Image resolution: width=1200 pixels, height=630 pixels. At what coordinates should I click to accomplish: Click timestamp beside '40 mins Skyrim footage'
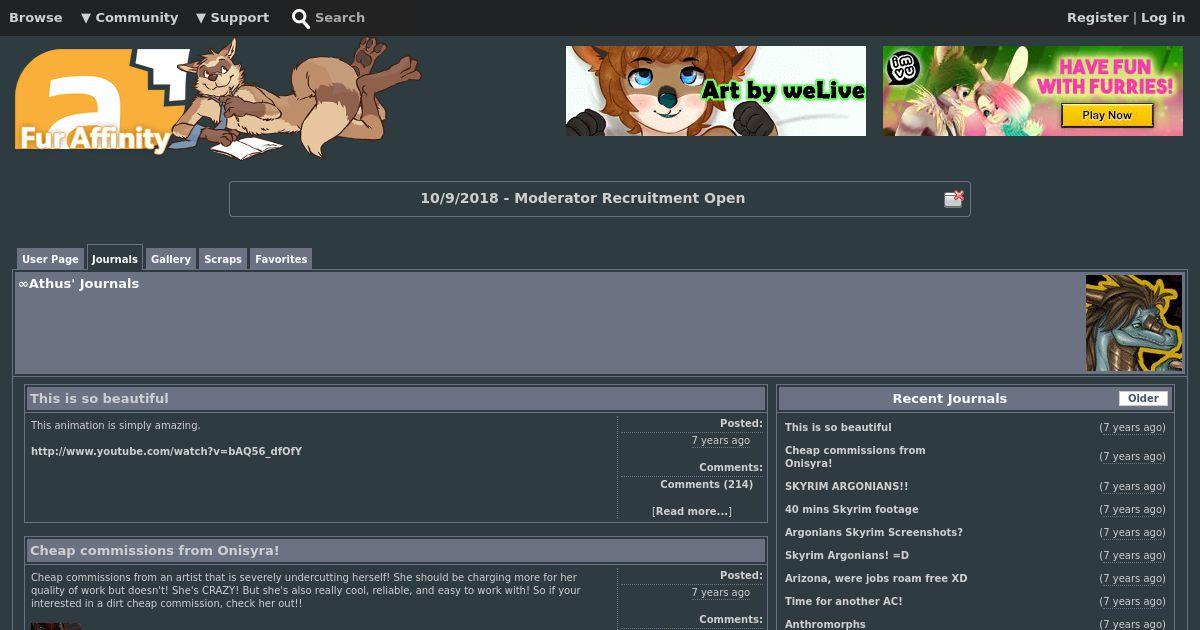pos(1132,510)
